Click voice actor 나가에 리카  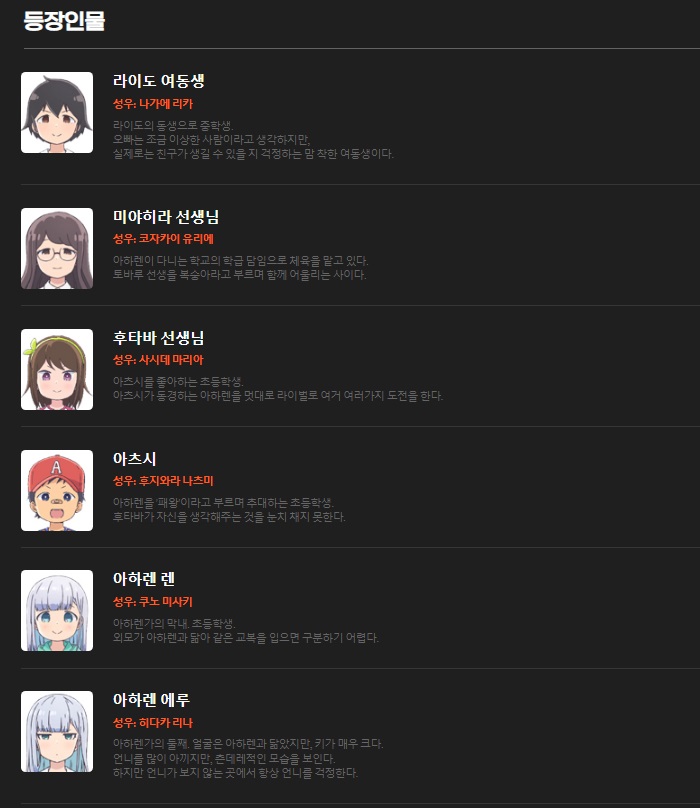tap(166, 104)
